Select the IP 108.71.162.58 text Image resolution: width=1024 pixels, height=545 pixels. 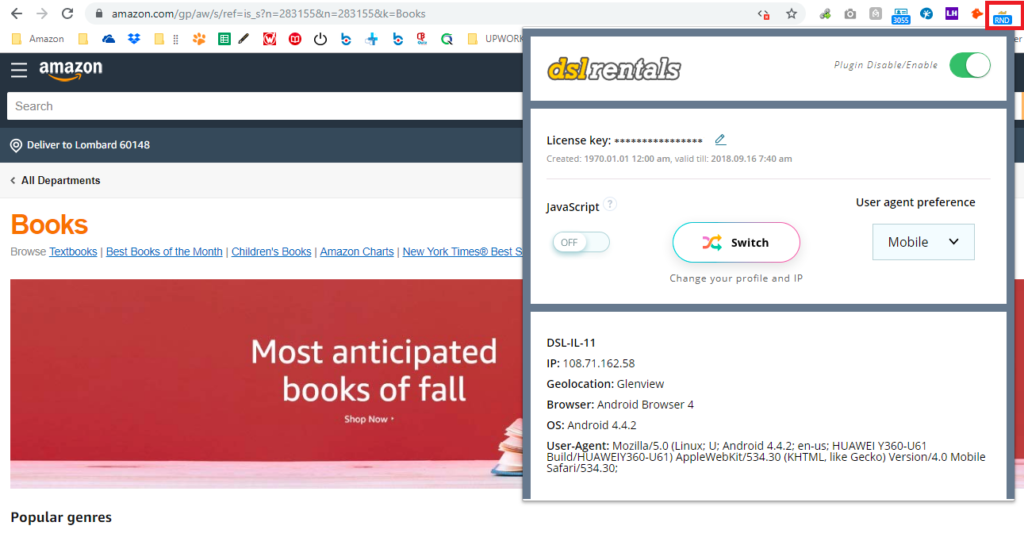[590, 363]
